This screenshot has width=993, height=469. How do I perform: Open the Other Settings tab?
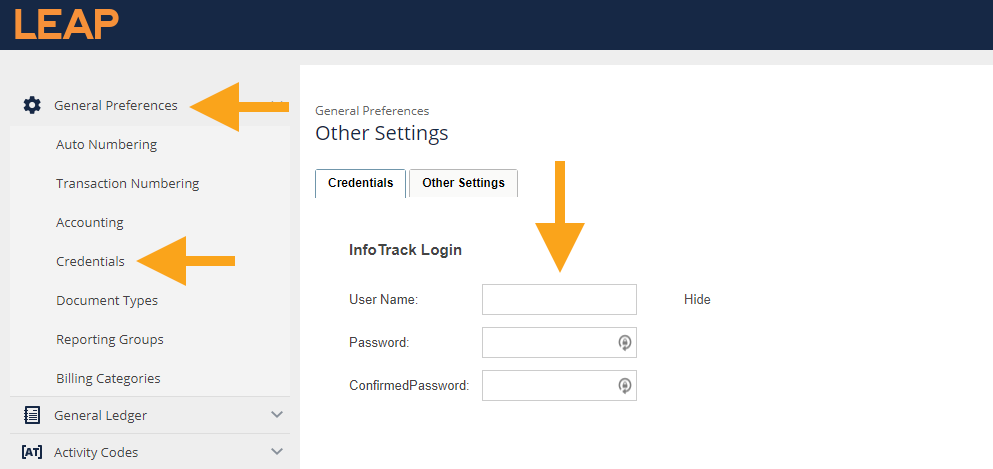tap(463, 184)
